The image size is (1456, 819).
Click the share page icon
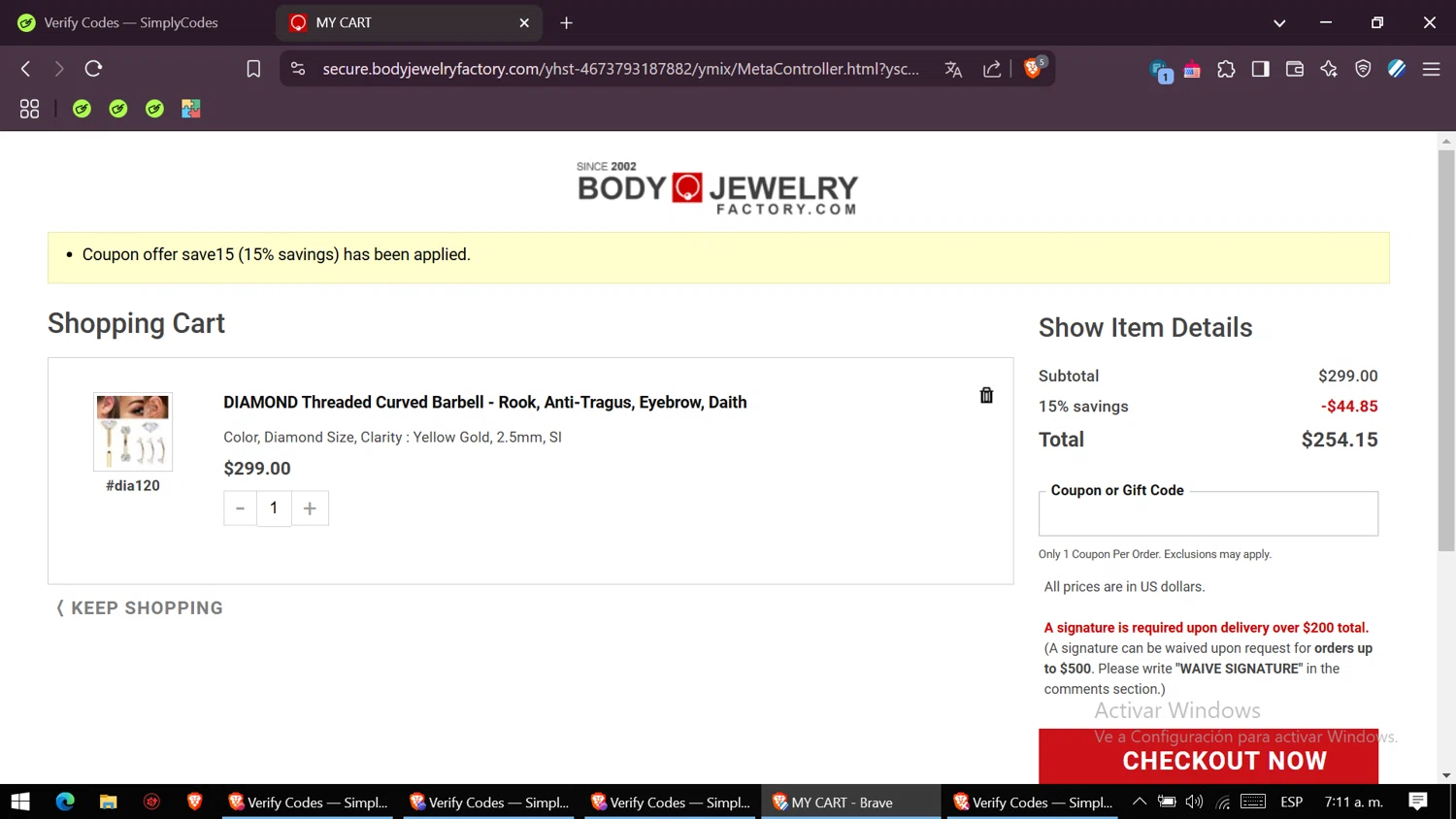(x=992, y=69)
